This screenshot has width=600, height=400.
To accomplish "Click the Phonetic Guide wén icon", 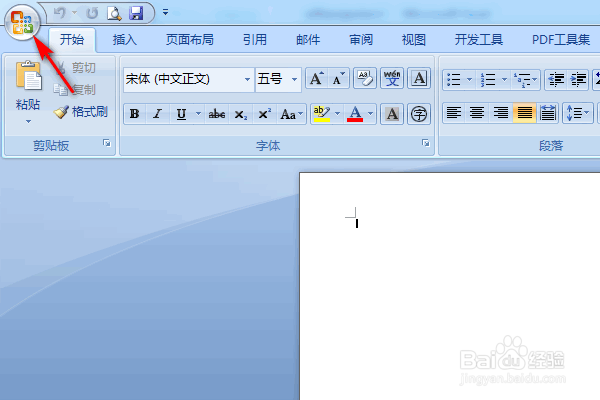I will tap(392, 78).
